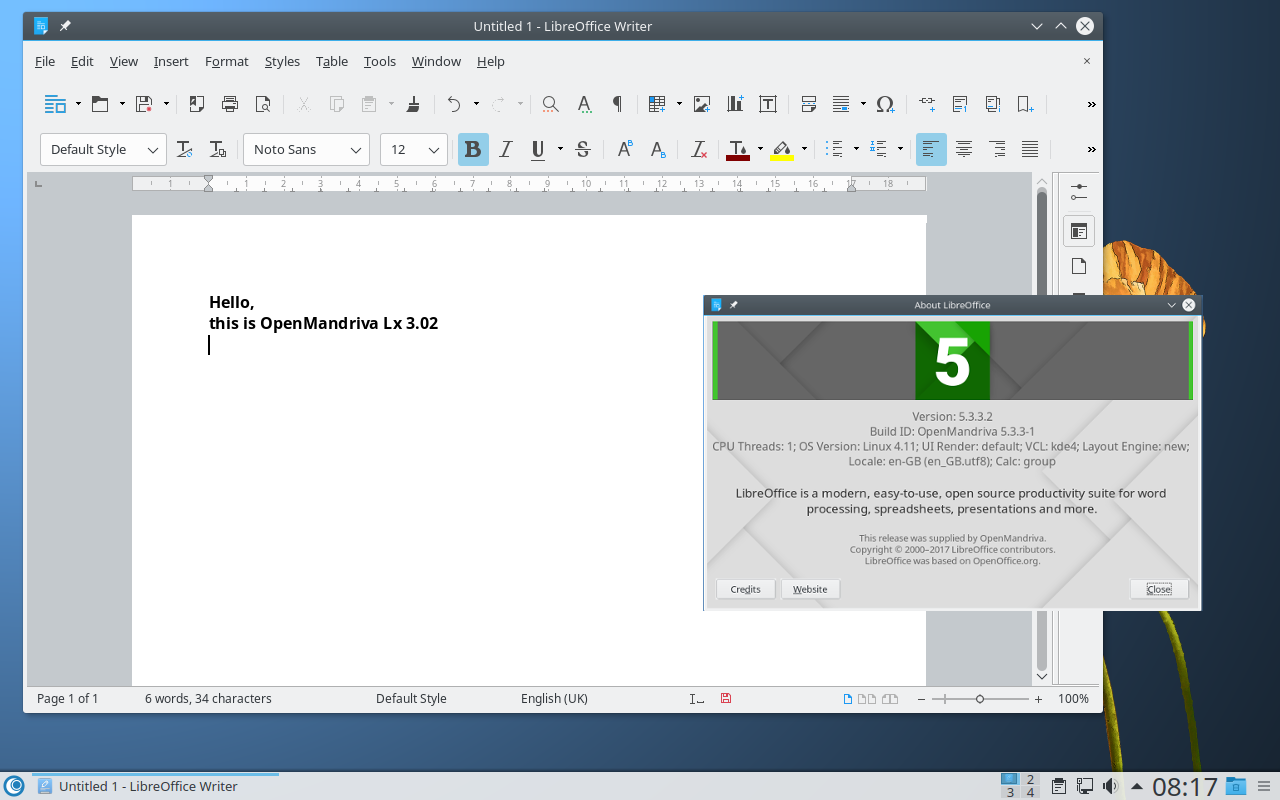Switch to virtual desktop 2 in pager

coord(1030,779)
